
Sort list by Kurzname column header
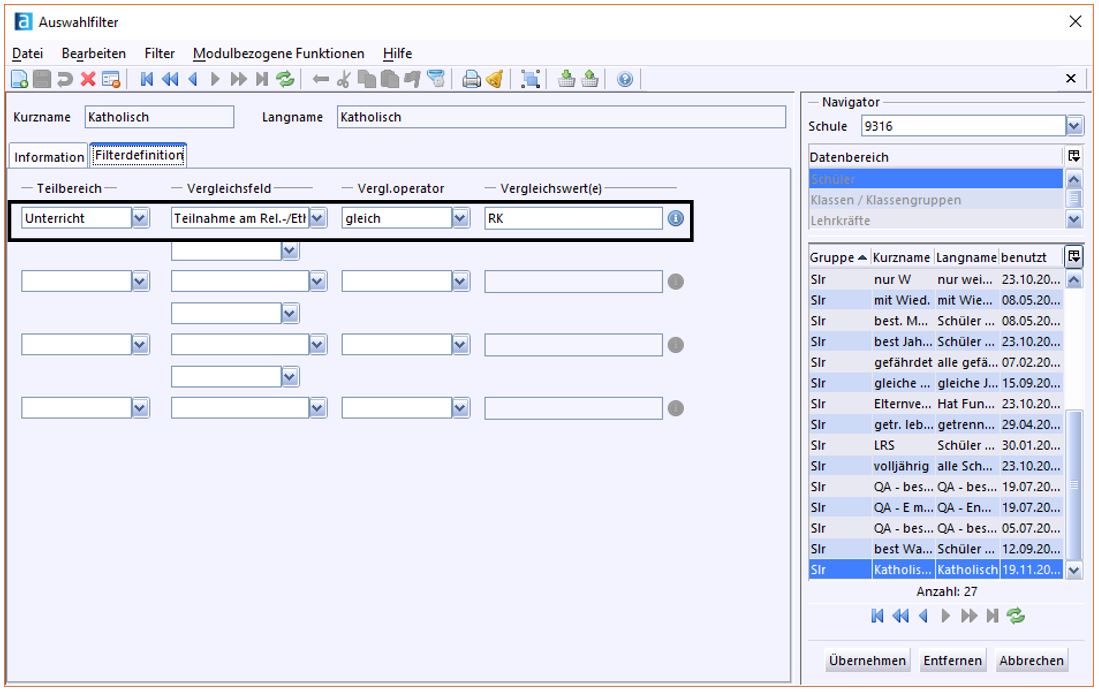tap(902, 257)
